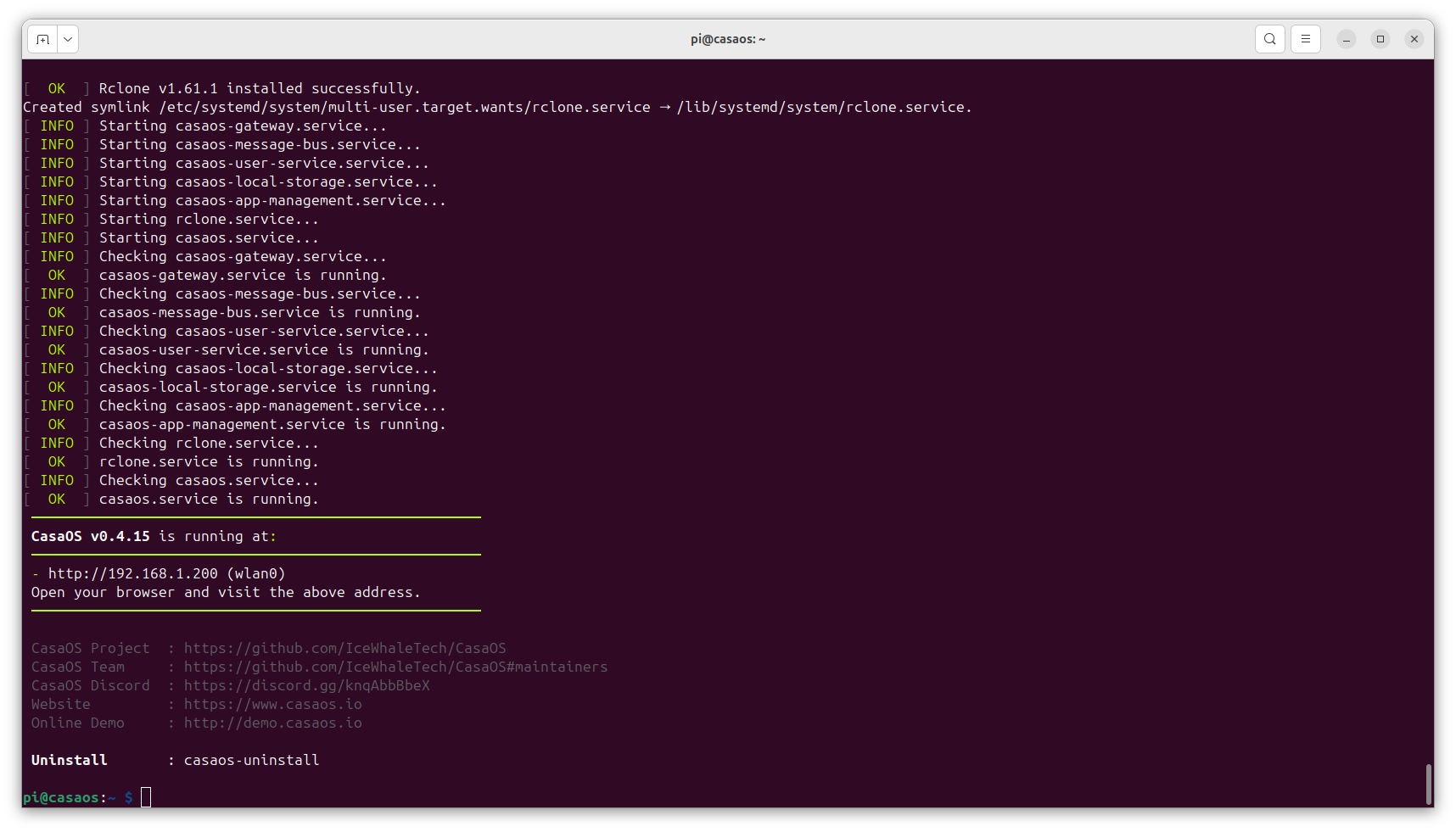Click 'Rclone v1.61.1 installed successfully' line
1456x832 pixels.
pos(260,89)
